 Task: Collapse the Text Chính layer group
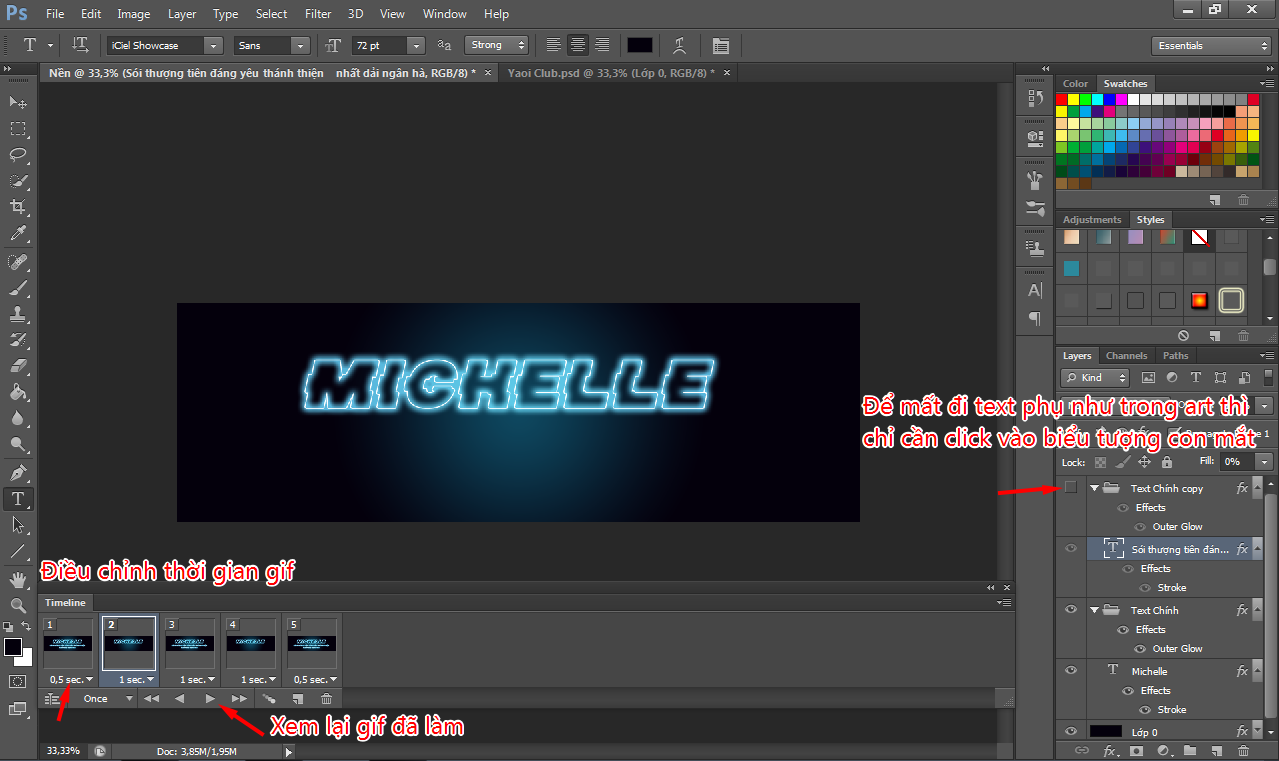click(1095, 610)
